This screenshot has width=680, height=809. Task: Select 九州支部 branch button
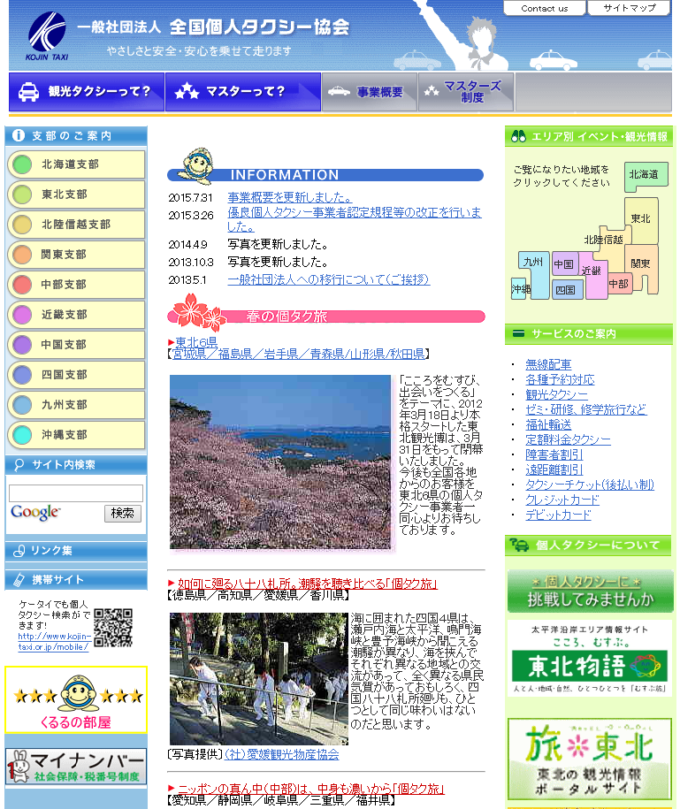pos(76,404)
